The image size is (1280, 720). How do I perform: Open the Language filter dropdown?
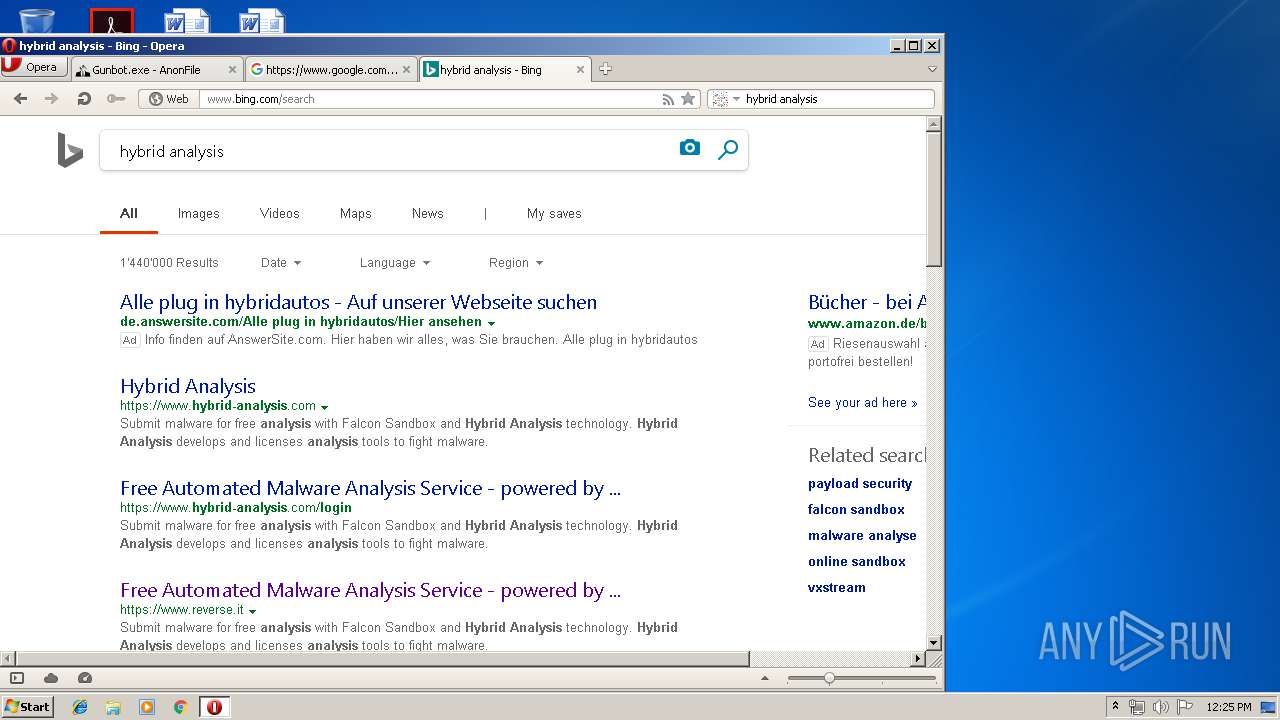pyautogui.click(x=395, y=263)
